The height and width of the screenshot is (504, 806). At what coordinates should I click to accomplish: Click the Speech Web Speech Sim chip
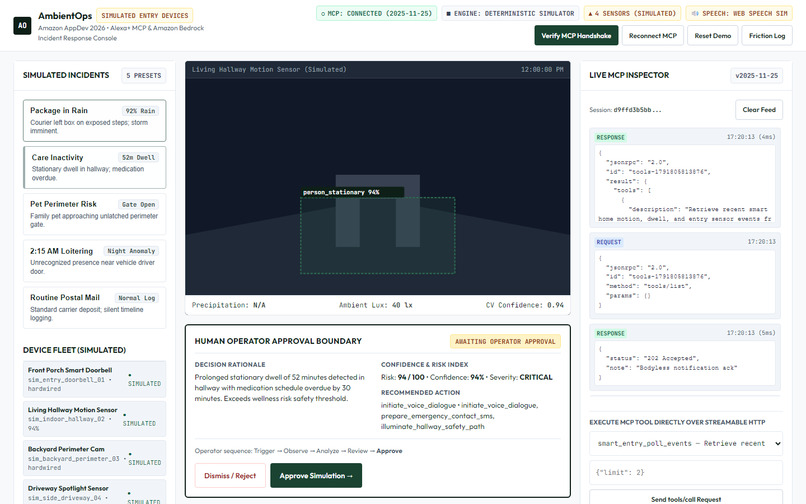(x=739, y=13)
